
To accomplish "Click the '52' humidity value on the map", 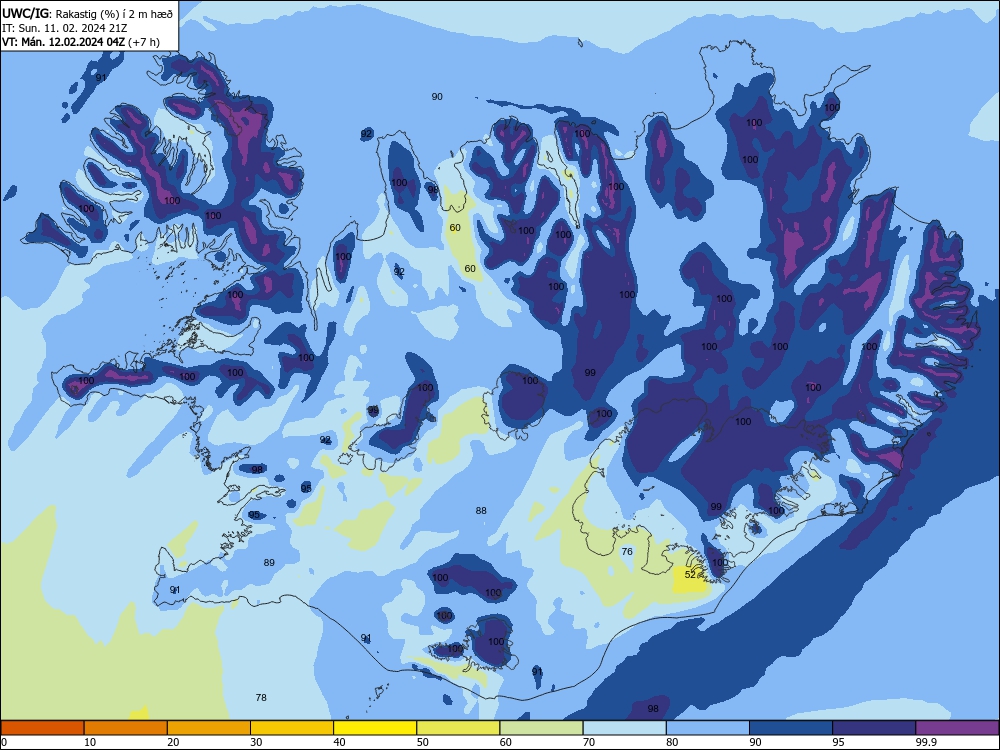I will pyautogui.click(x=690, y=575).
